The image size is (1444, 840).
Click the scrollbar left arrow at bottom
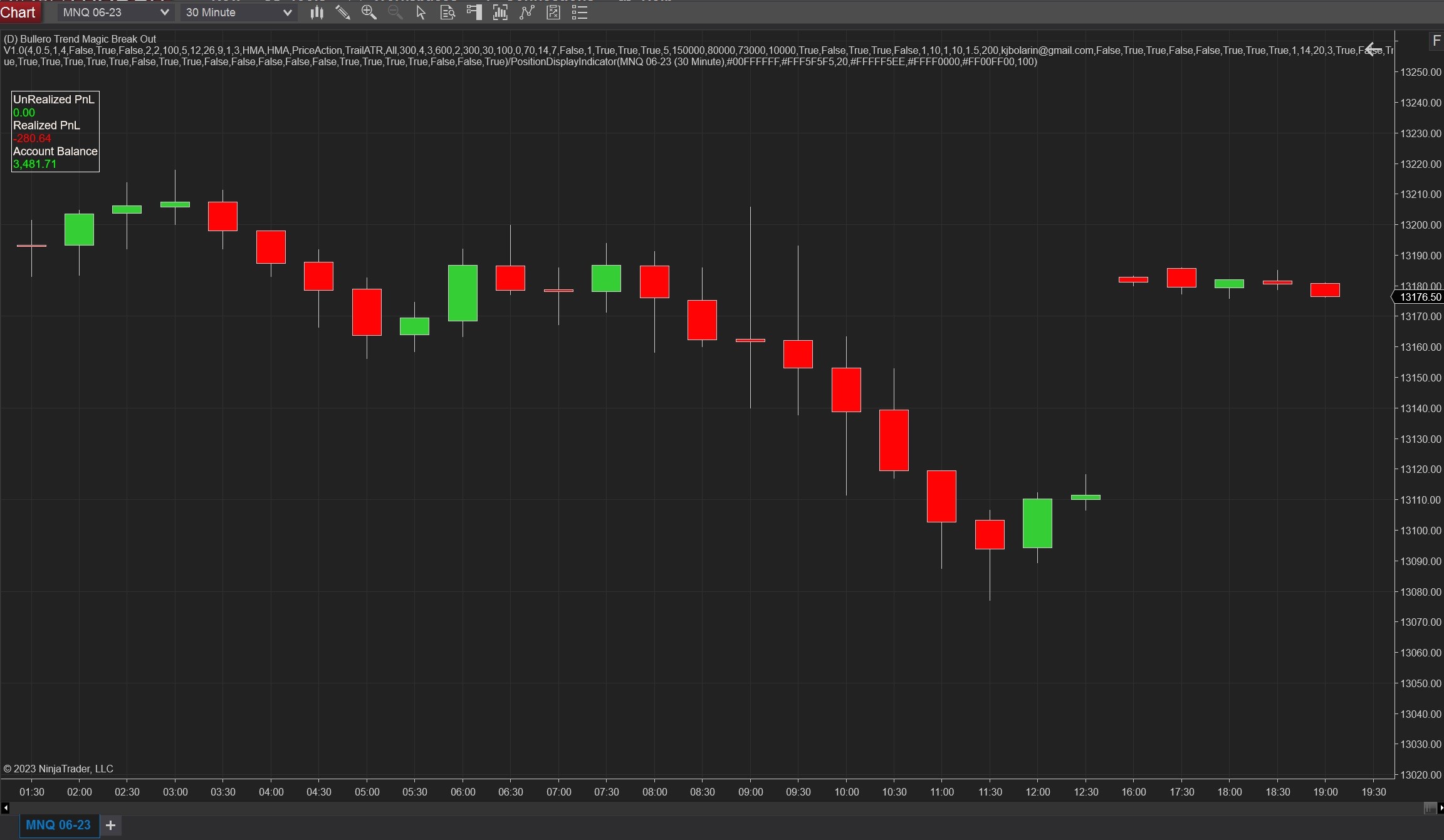click(x=5, y=808)
